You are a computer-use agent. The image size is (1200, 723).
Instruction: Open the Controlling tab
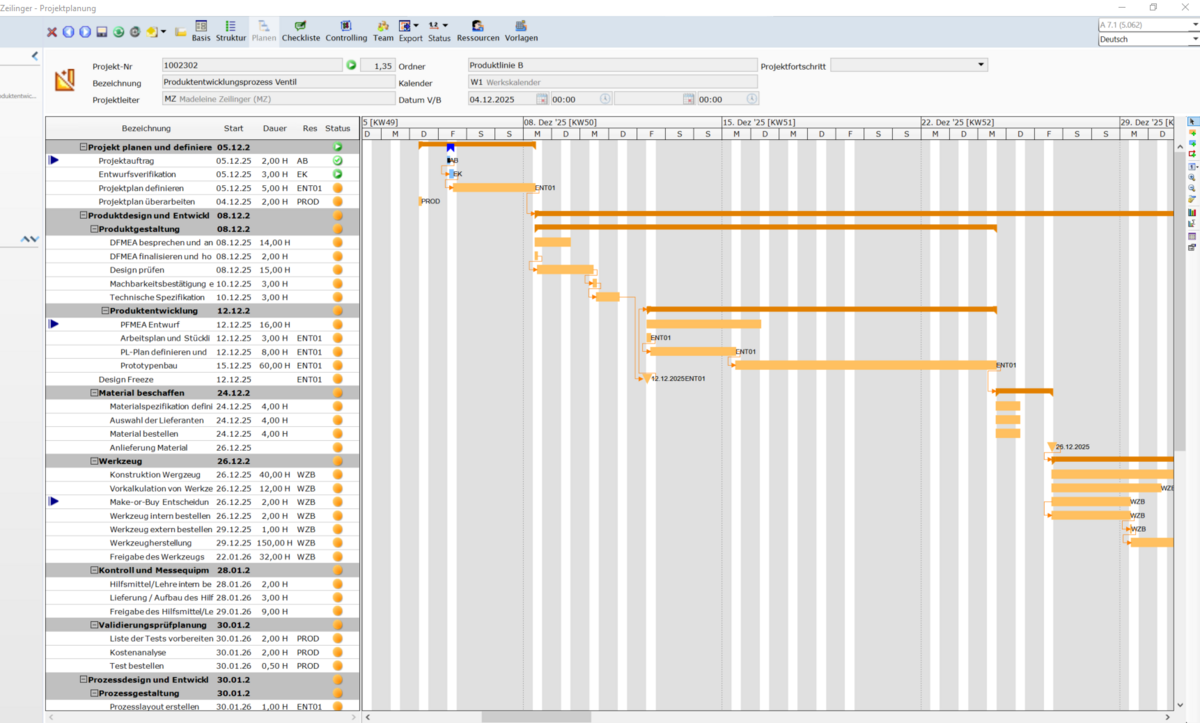(346, 31)
